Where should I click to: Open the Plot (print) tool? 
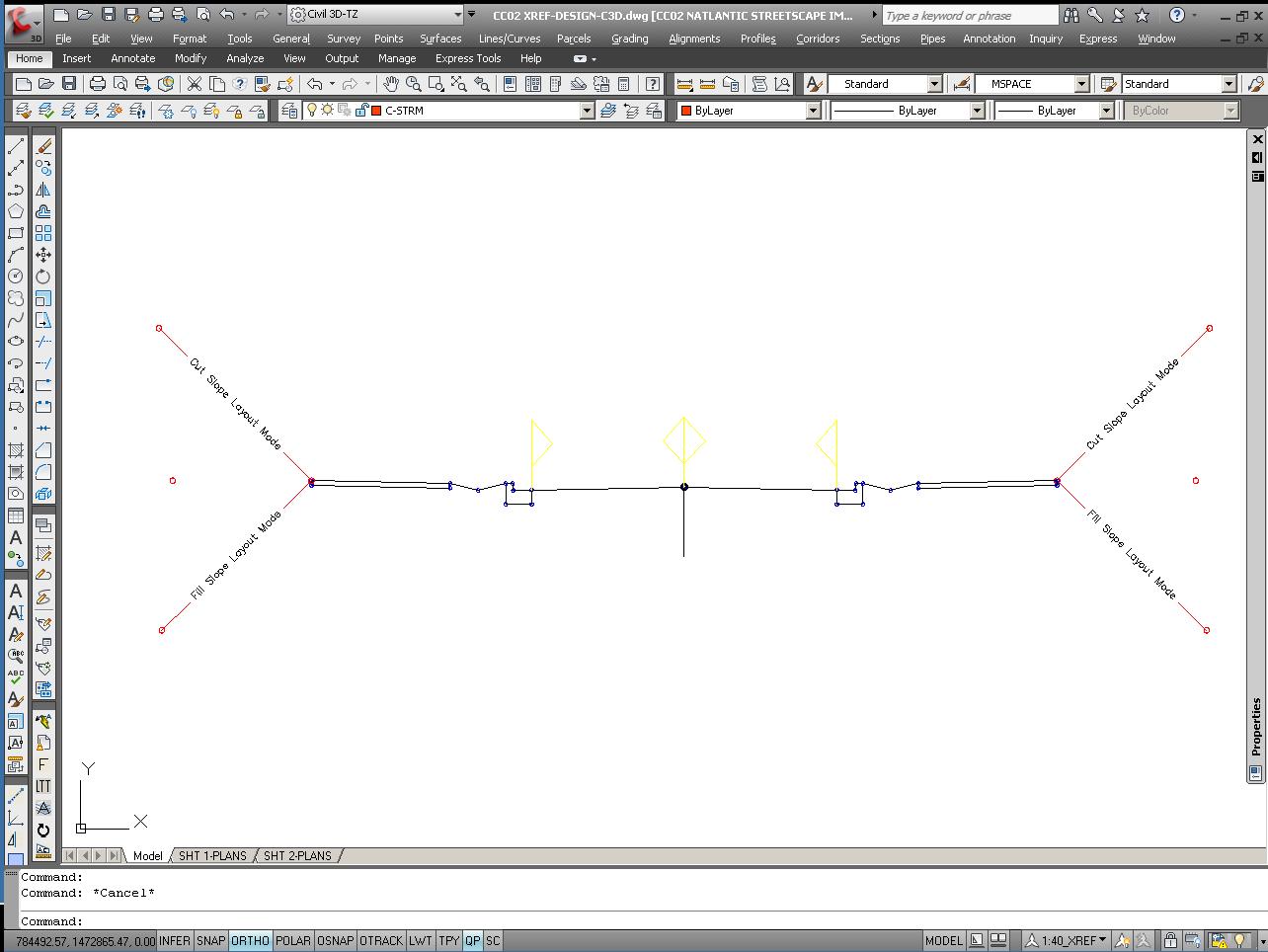(97, 83)
